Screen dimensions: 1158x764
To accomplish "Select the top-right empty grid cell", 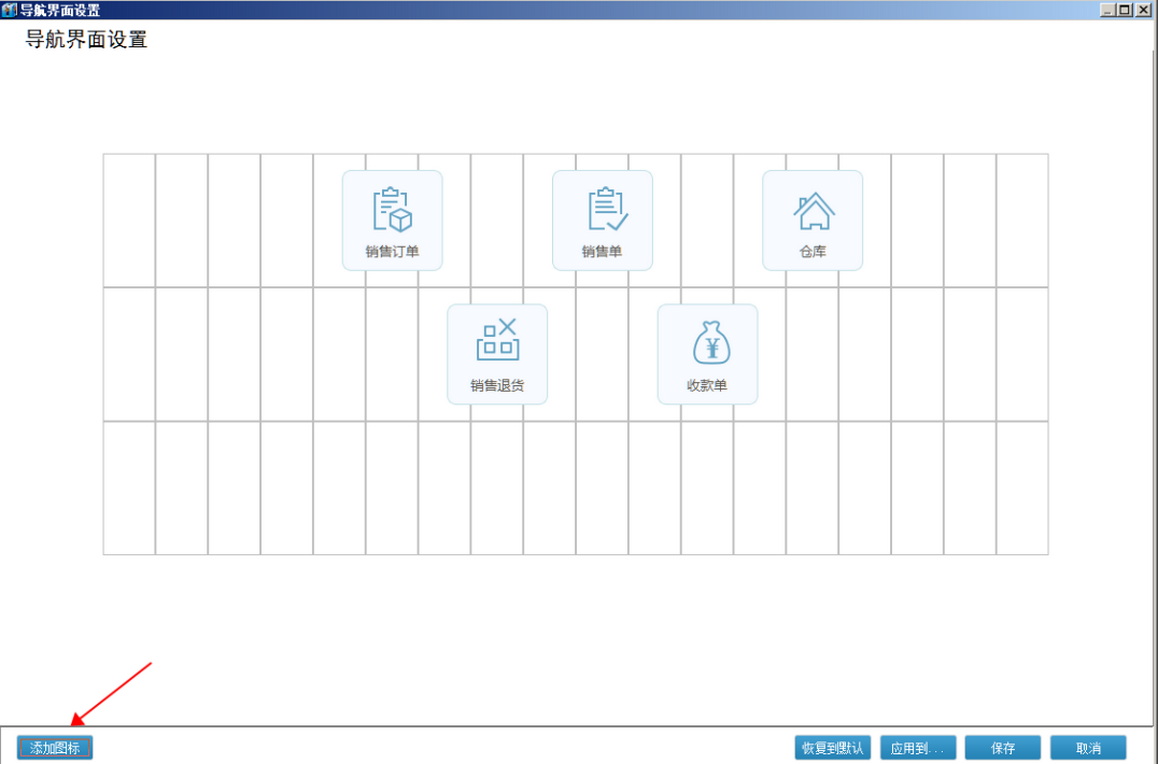I will [x=1022, y=220].
